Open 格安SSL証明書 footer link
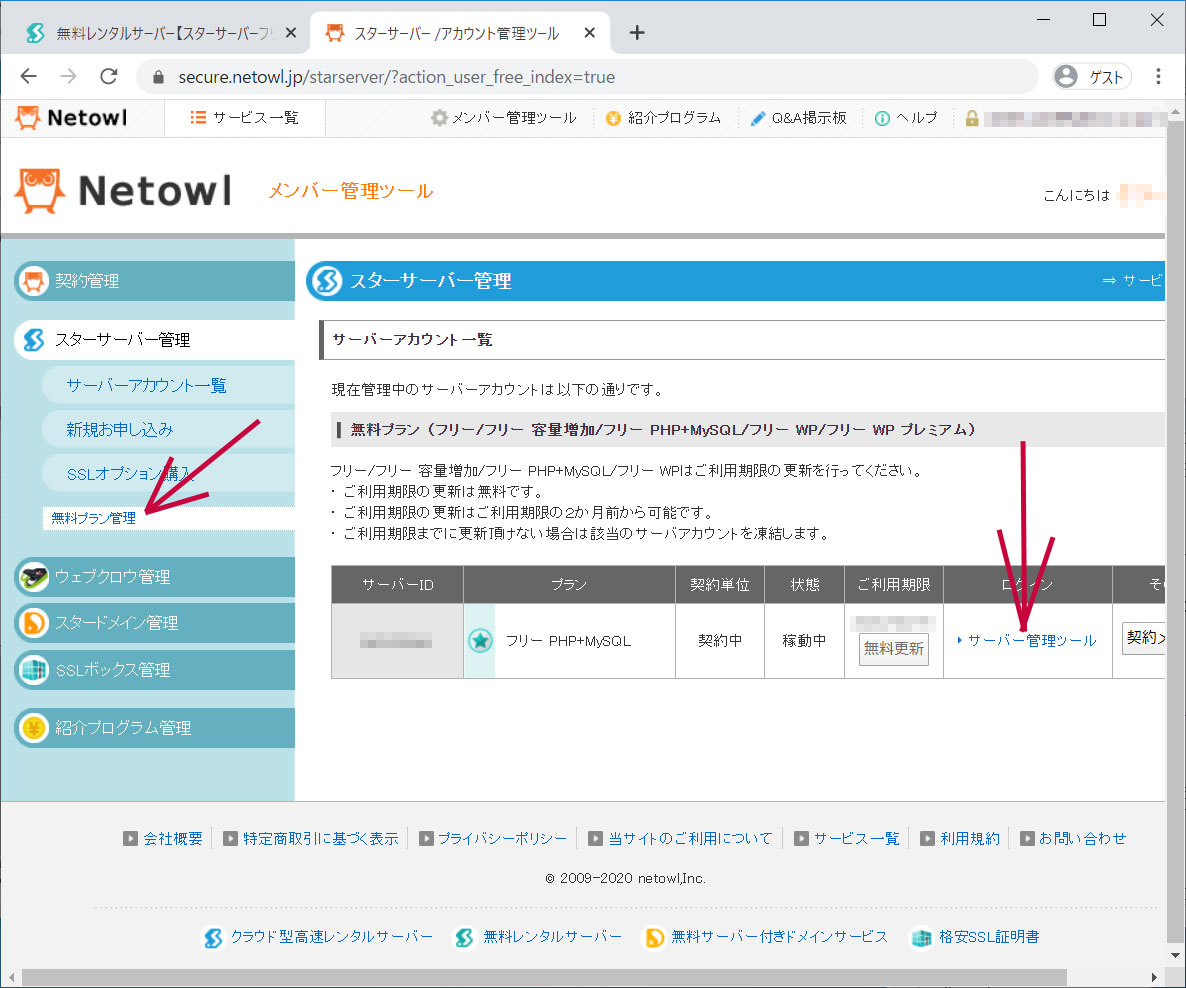This screenshot has width=1186, height=988. coord(989,937)
